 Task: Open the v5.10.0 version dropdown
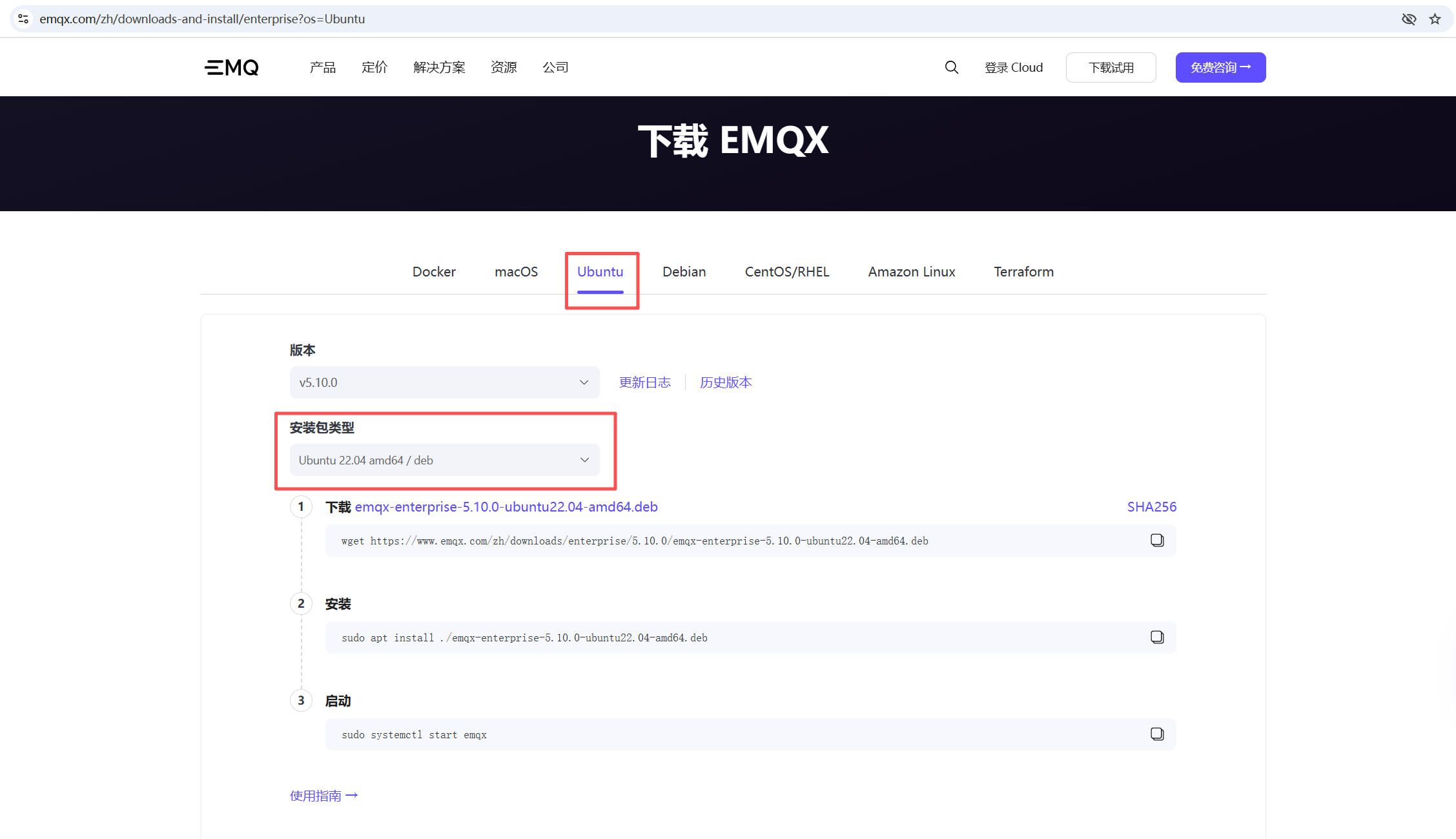pyautogui.click(x=444, y=382)
